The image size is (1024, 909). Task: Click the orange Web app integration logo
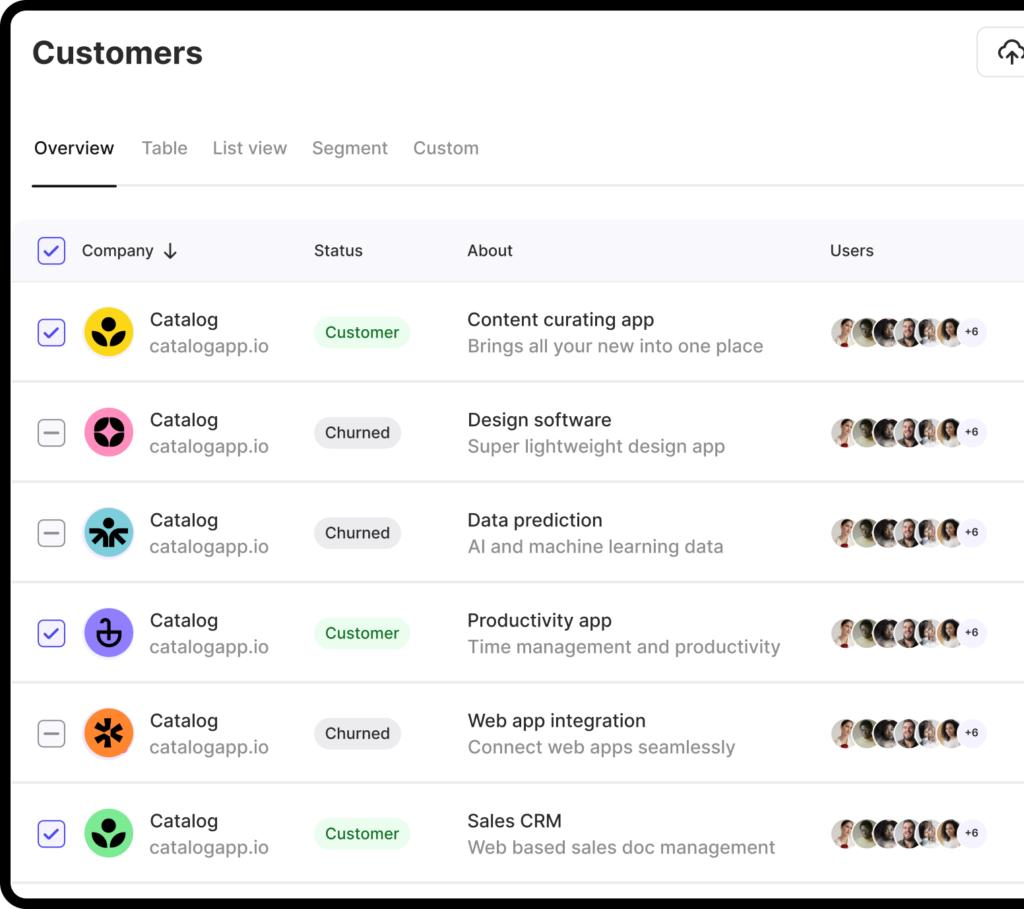(108, 733)
